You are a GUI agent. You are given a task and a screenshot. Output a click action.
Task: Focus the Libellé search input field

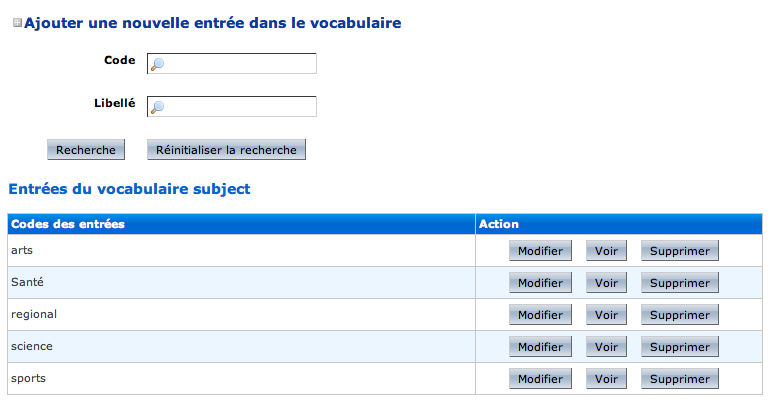pos(240,106)
